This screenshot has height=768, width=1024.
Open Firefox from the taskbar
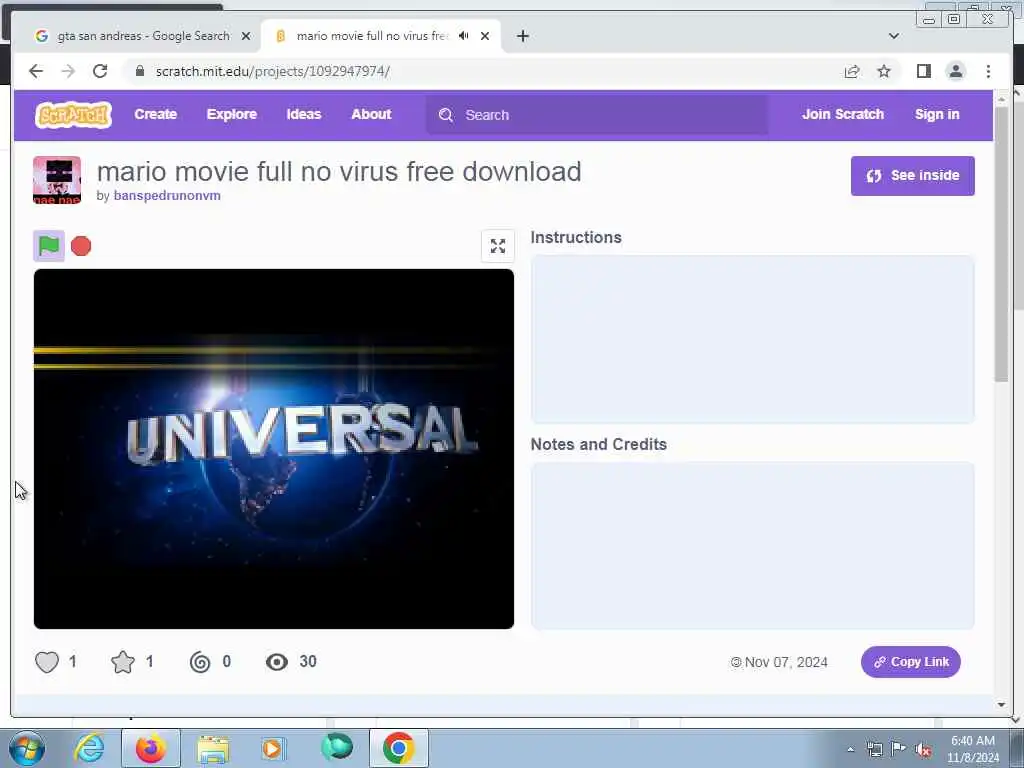click(151, 748)
